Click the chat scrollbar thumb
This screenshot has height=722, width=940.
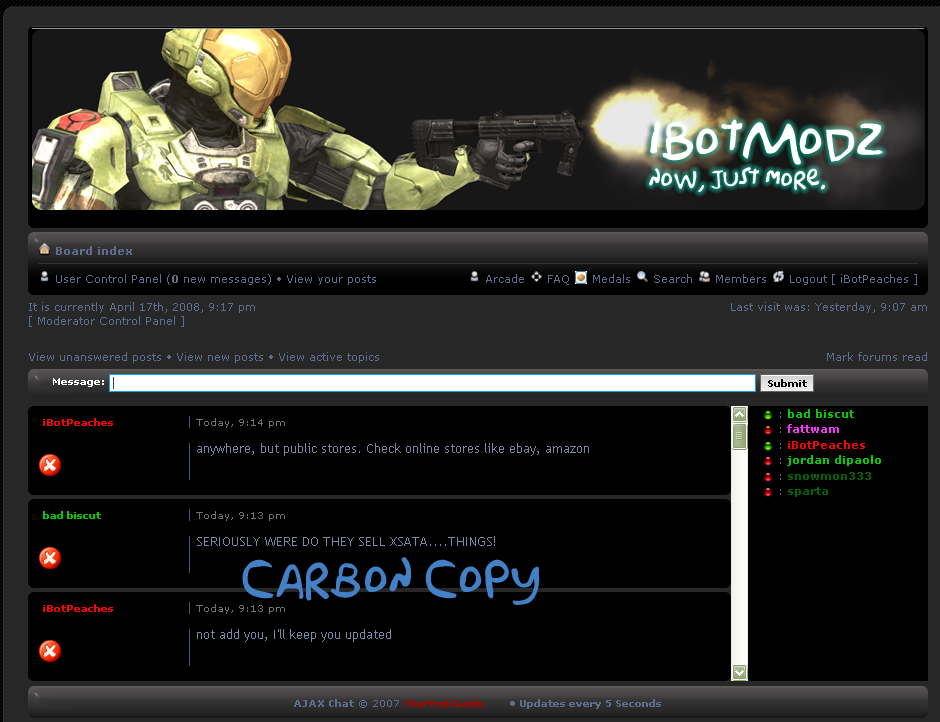tap(740, 436)
